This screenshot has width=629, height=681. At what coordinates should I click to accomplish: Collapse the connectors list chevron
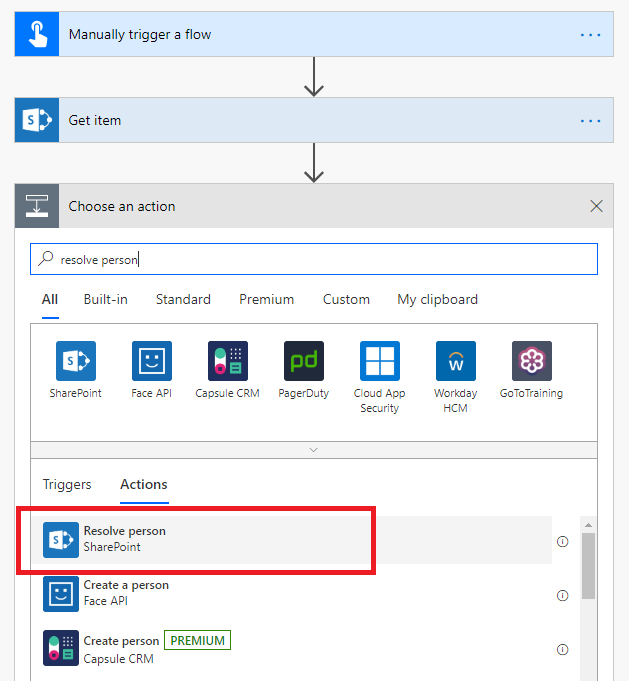314,450
